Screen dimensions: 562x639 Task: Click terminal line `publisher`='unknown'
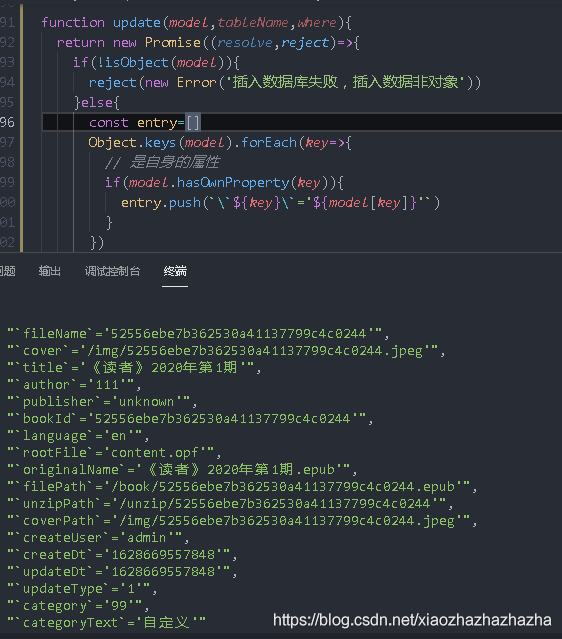(102, 402)
